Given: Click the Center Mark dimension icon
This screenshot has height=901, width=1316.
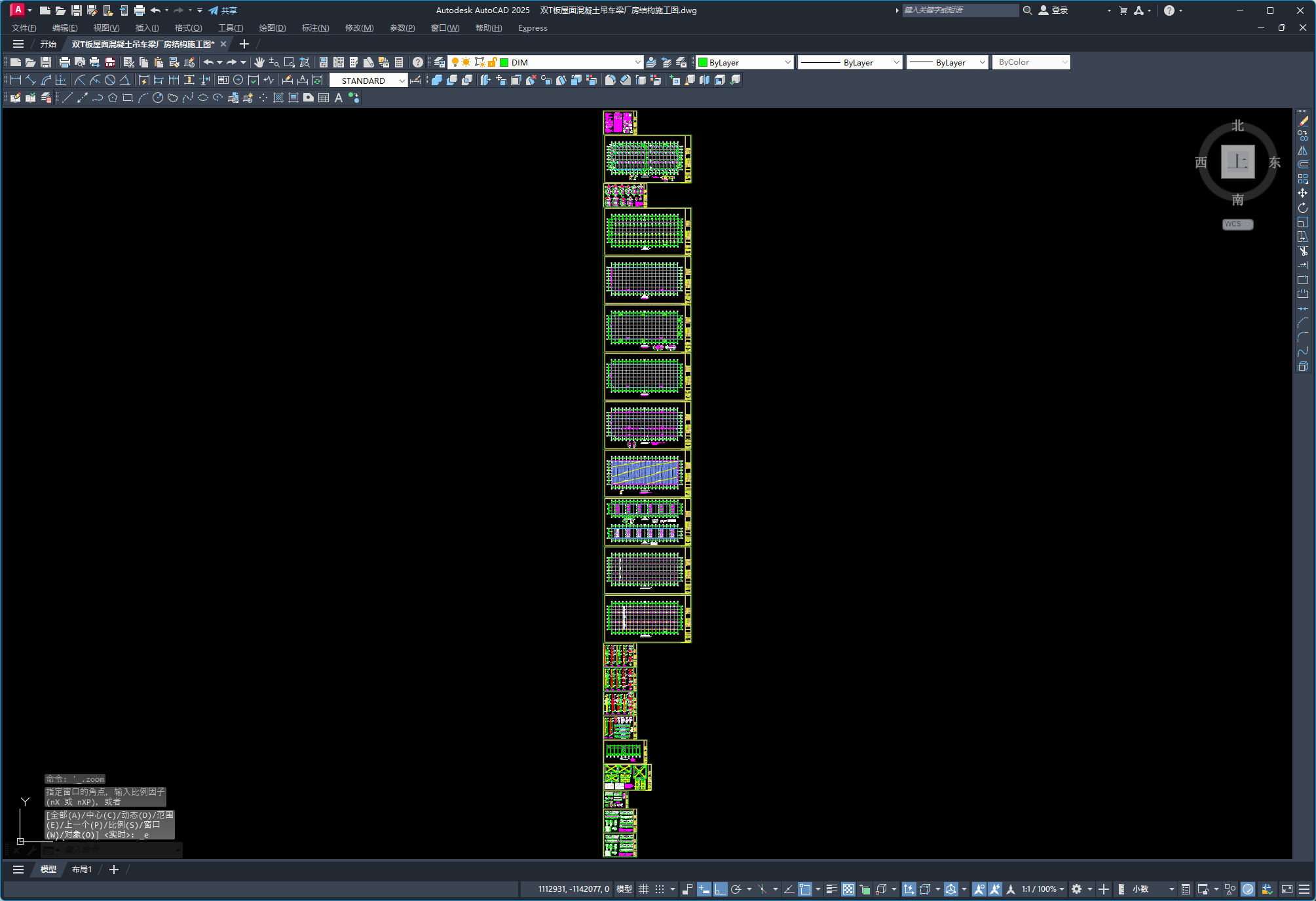Looking at the screenshot, I should [x=238, y=80].
